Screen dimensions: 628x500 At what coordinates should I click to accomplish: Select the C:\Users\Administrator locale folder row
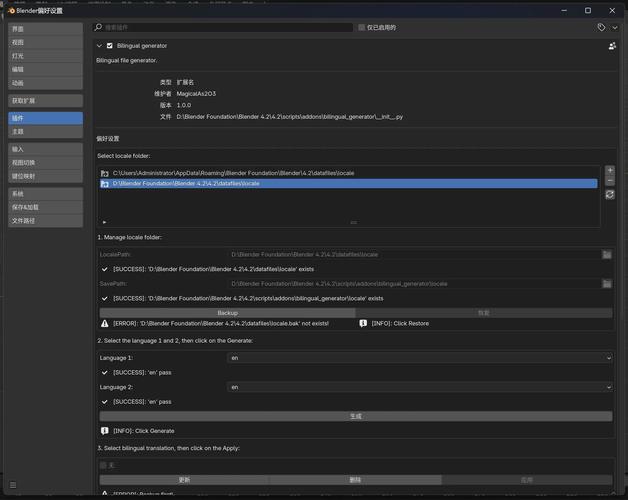tap(348, 173)
